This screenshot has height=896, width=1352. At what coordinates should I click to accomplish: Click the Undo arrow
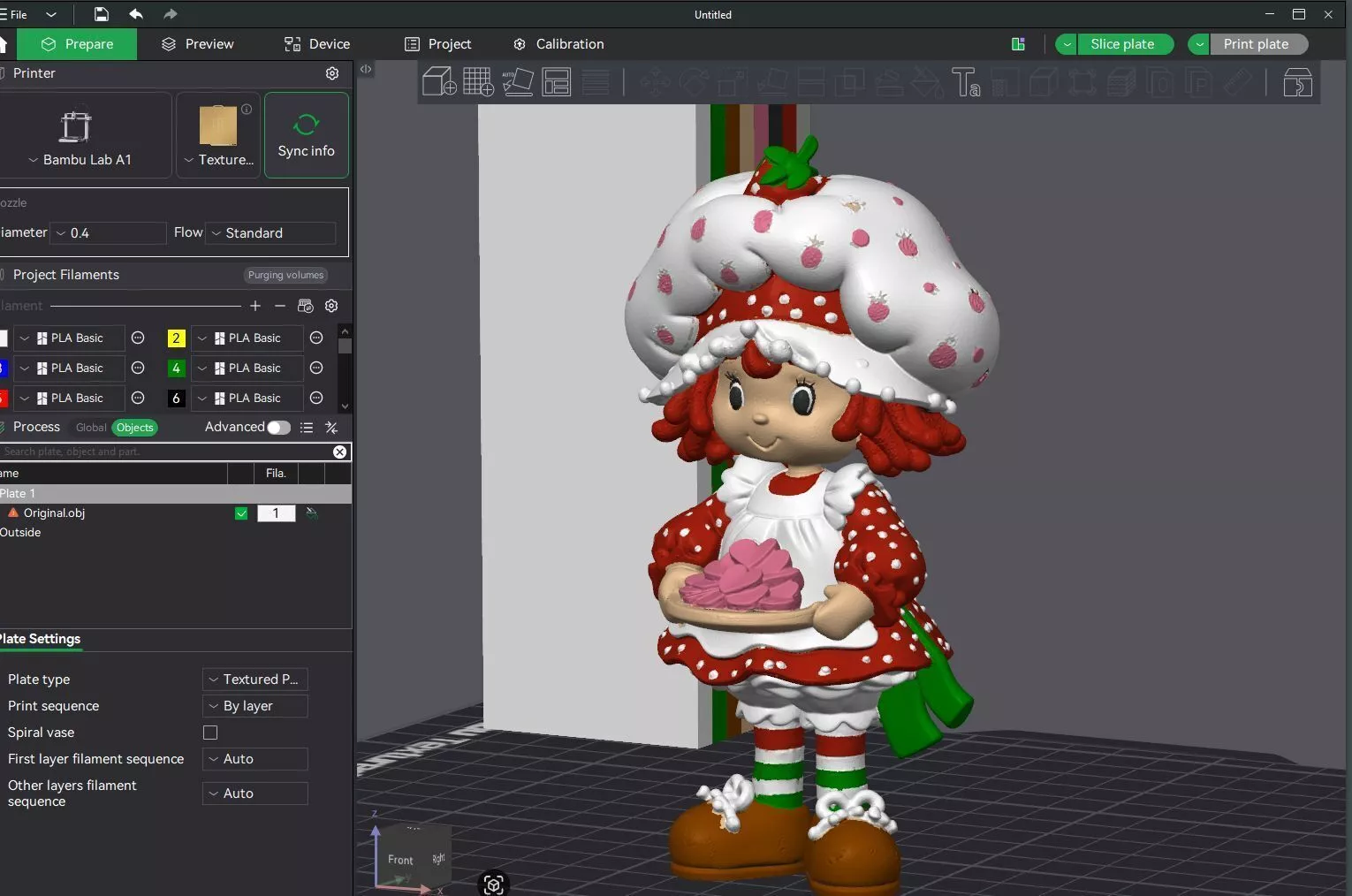(x=136, y=14)
